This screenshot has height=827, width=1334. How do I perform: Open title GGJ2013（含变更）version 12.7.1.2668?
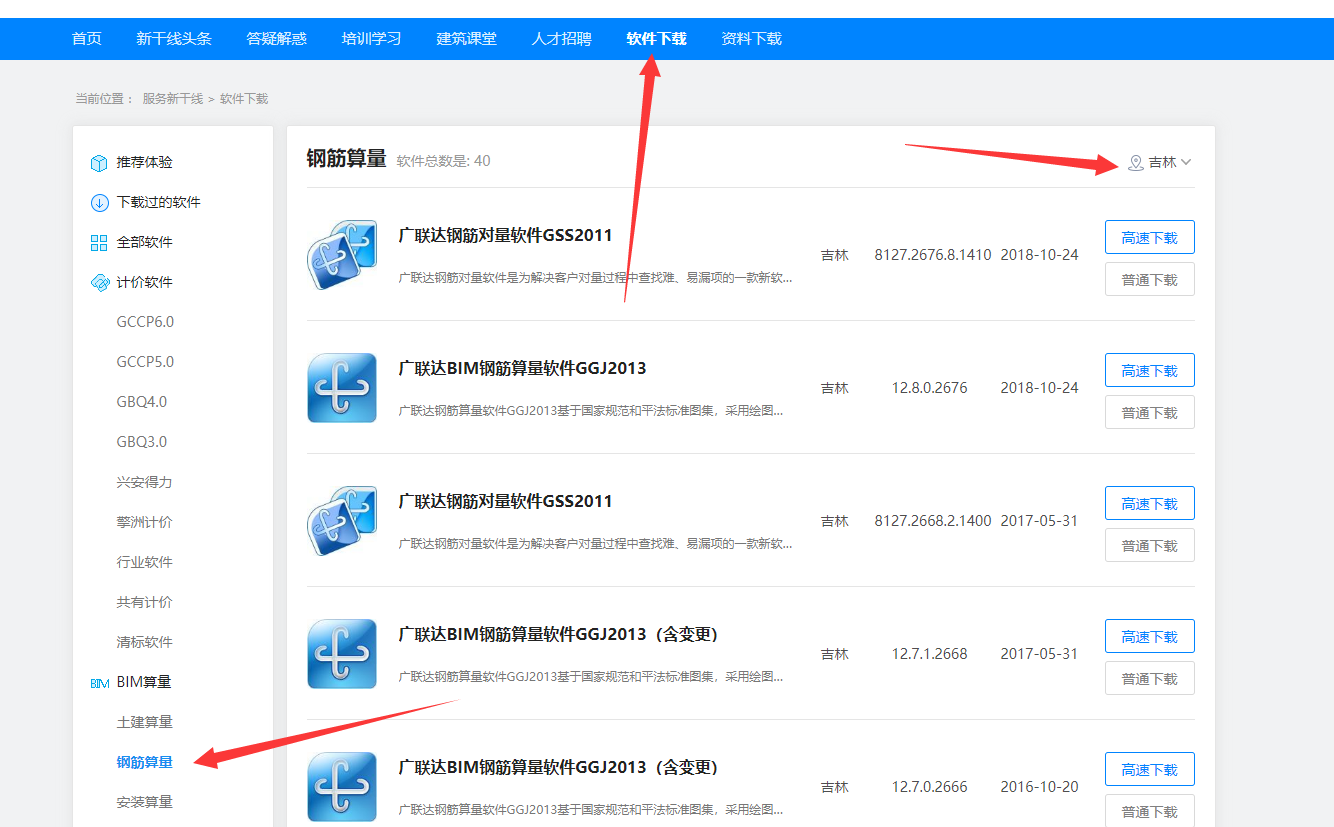[558, 635]
